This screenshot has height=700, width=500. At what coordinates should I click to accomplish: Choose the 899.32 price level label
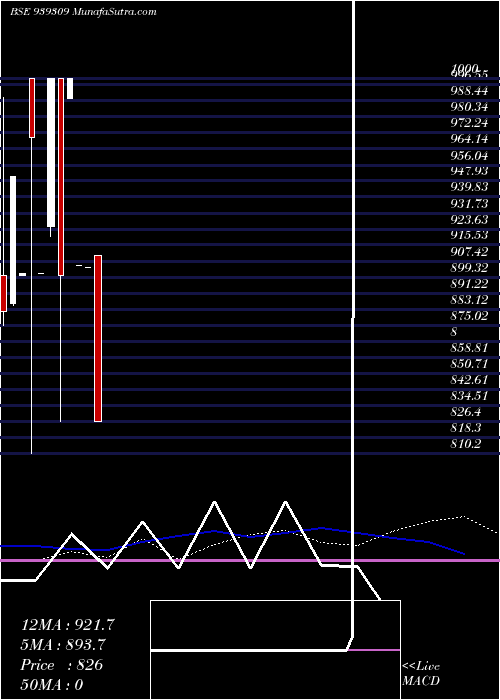469,268
